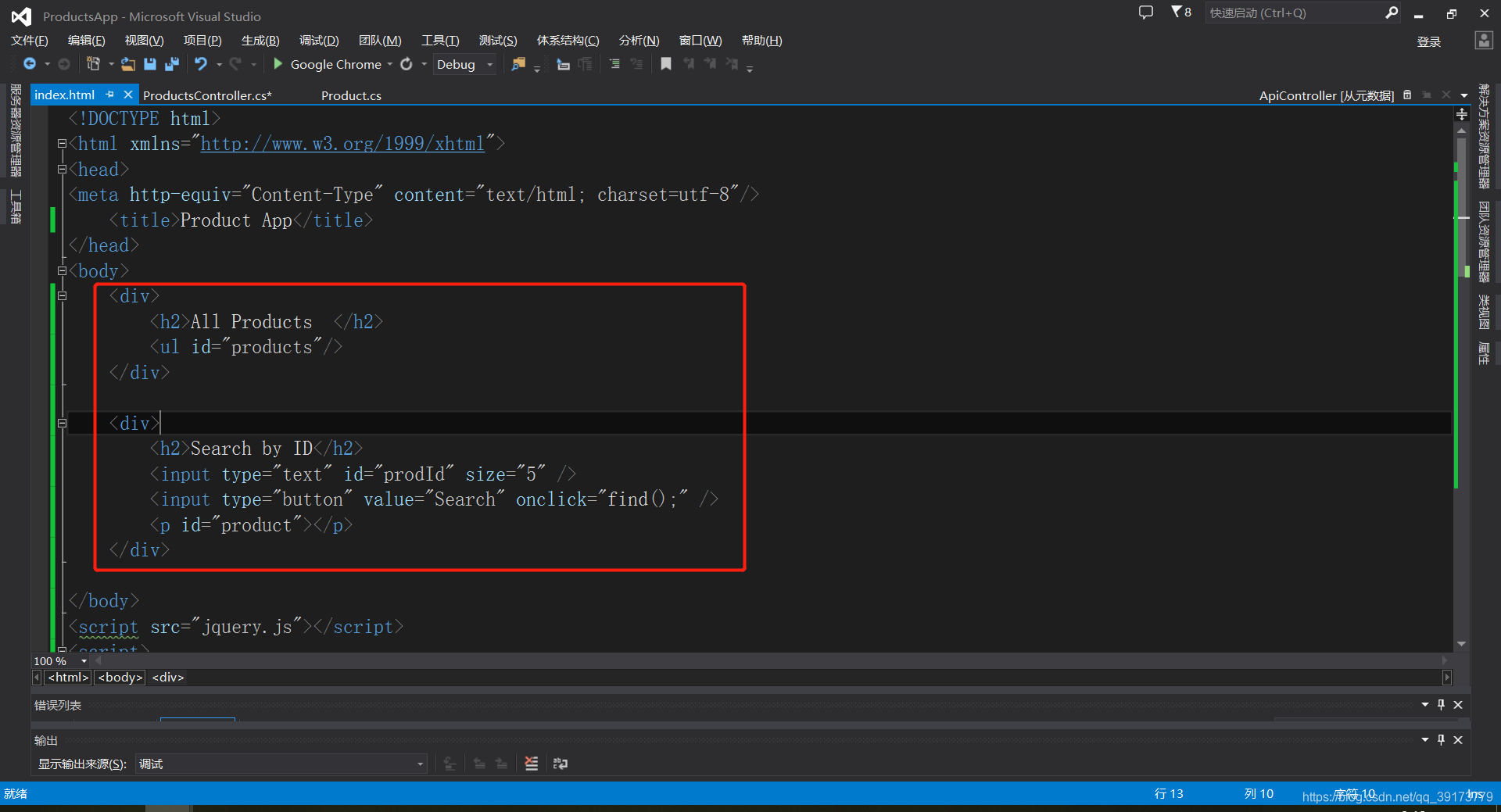The image size is (1501, 812).
Task: Switch to the ProductsController.cs* tab
Action: (207, 95)
